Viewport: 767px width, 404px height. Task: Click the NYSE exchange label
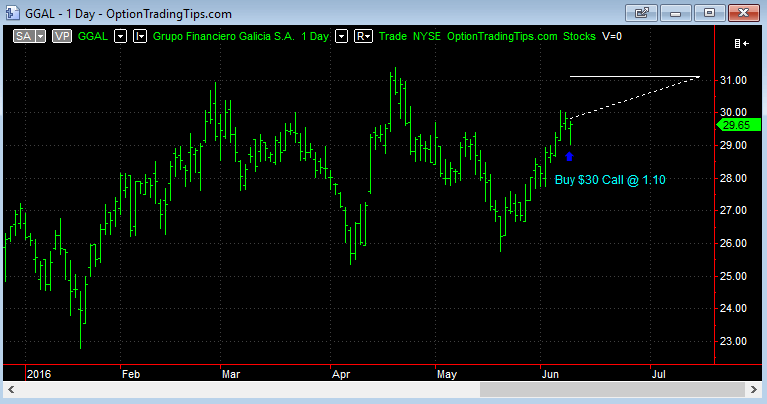coord(427,36)
